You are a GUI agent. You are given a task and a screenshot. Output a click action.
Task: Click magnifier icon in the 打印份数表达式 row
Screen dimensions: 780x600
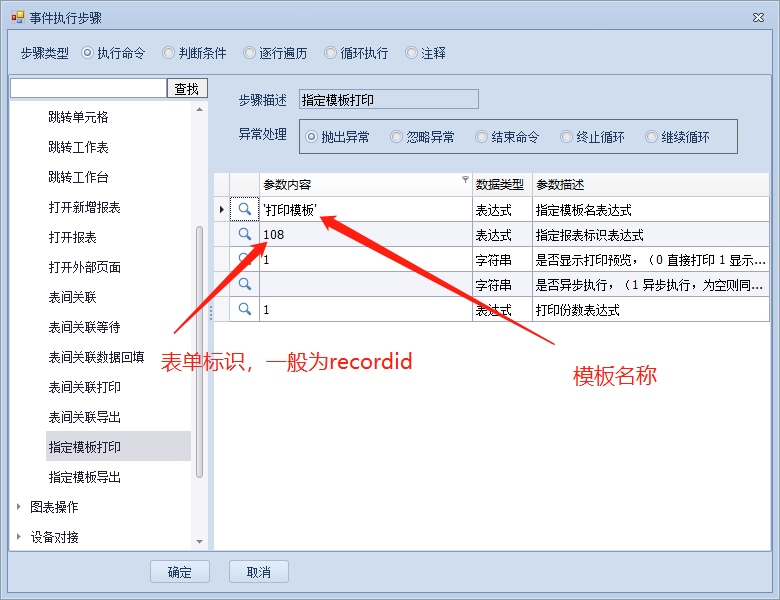[x=244, y=310]
